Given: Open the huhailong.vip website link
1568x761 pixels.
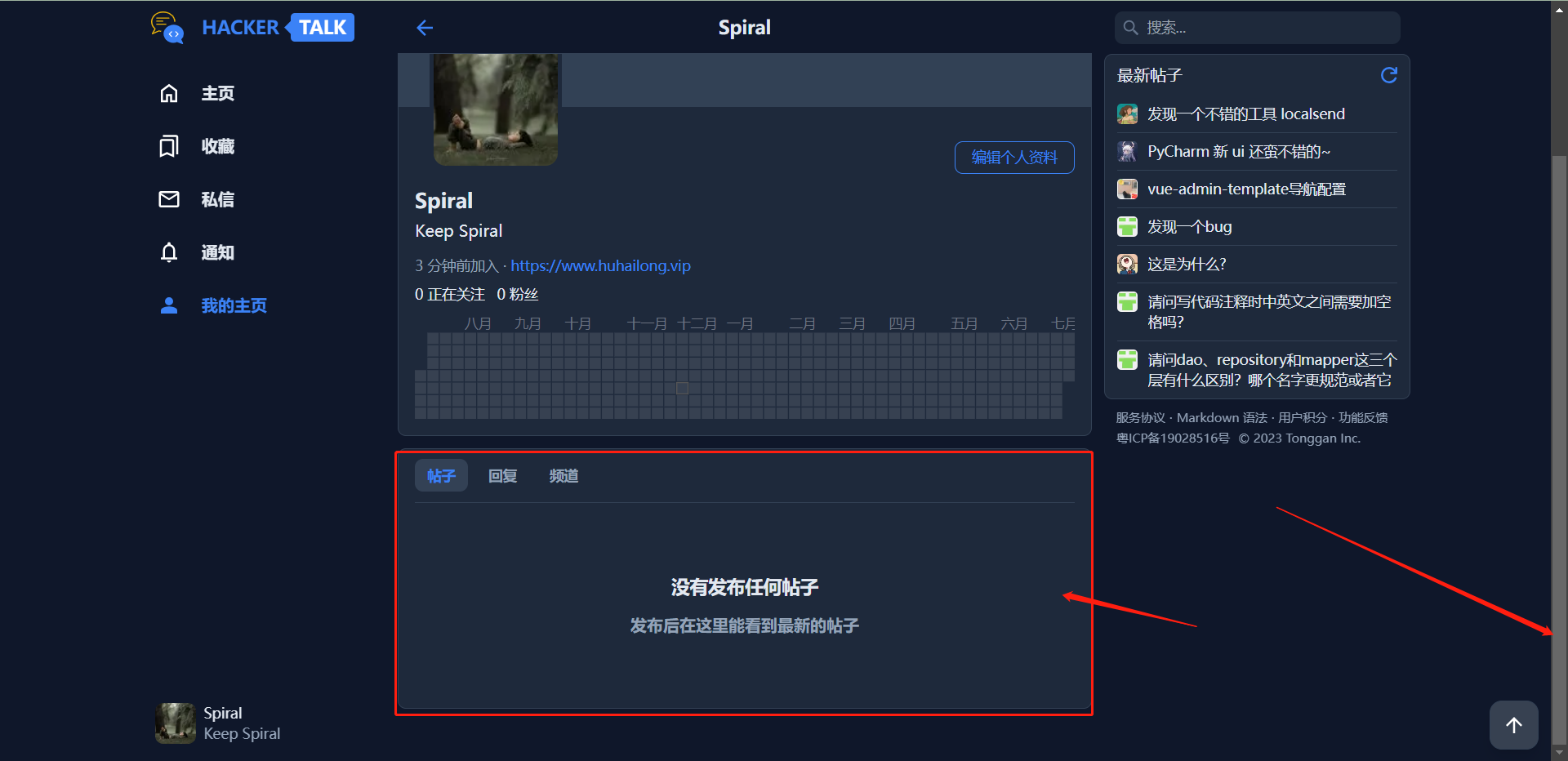Looking at the screenshot, I should coord(600,266).
